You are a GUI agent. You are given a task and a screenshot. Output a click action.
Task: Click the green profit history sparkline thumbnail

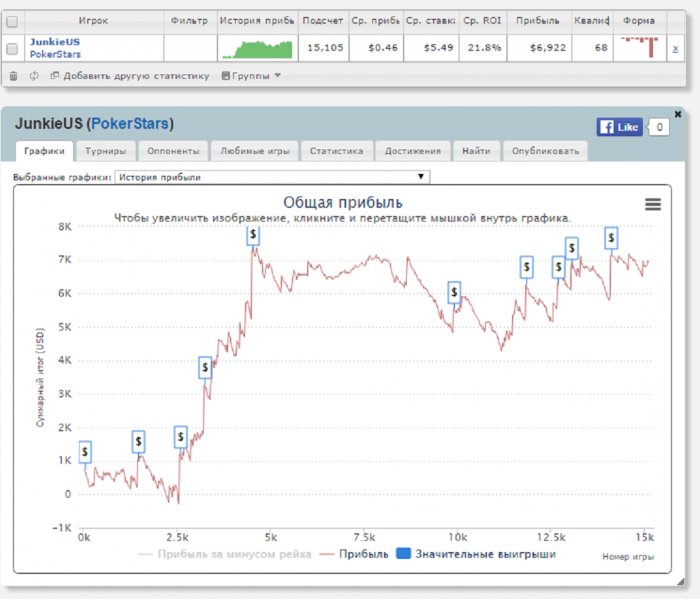click(x=257, y=49)
